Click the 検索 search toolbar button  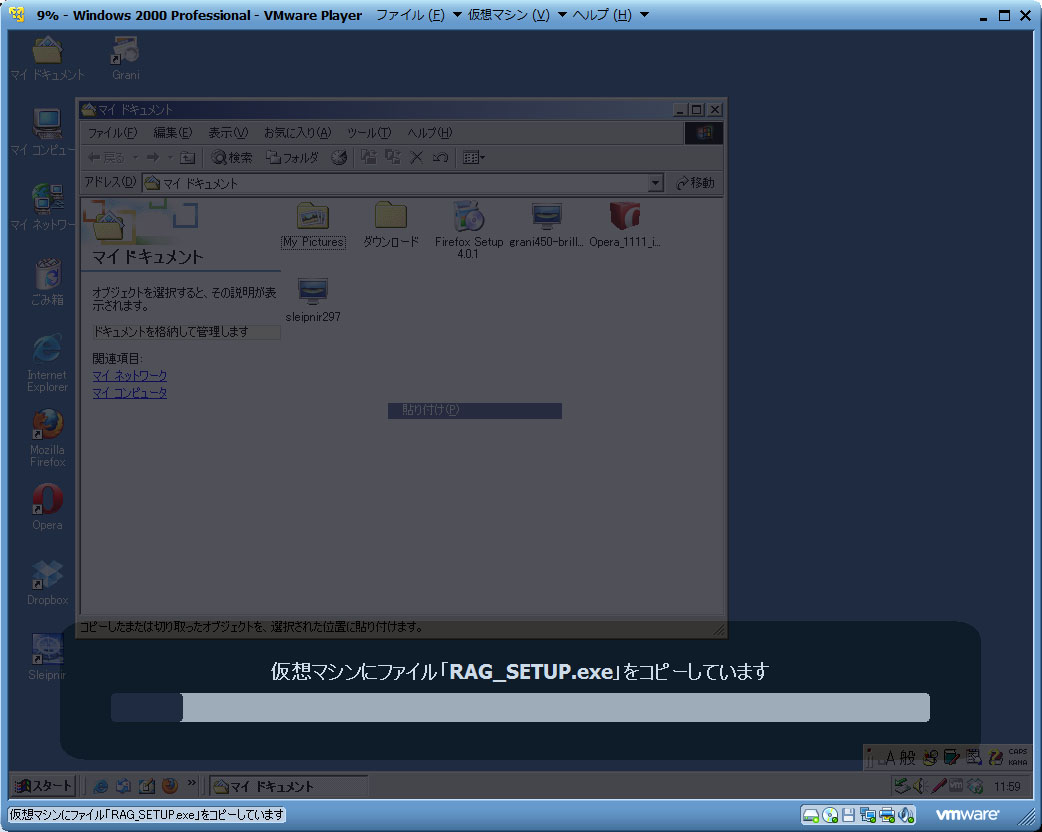pyautogui.click(x=231, y=157)
